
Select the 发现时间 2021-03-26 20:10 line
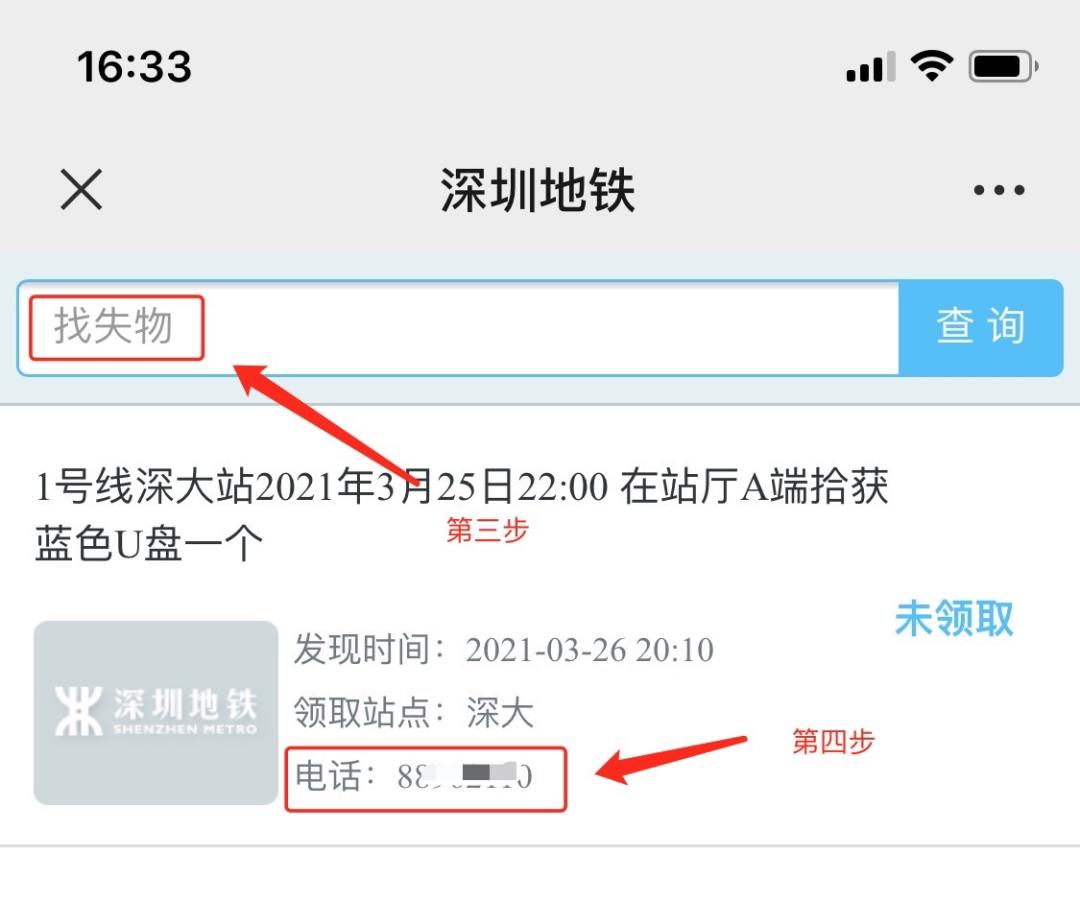[504, 650]
